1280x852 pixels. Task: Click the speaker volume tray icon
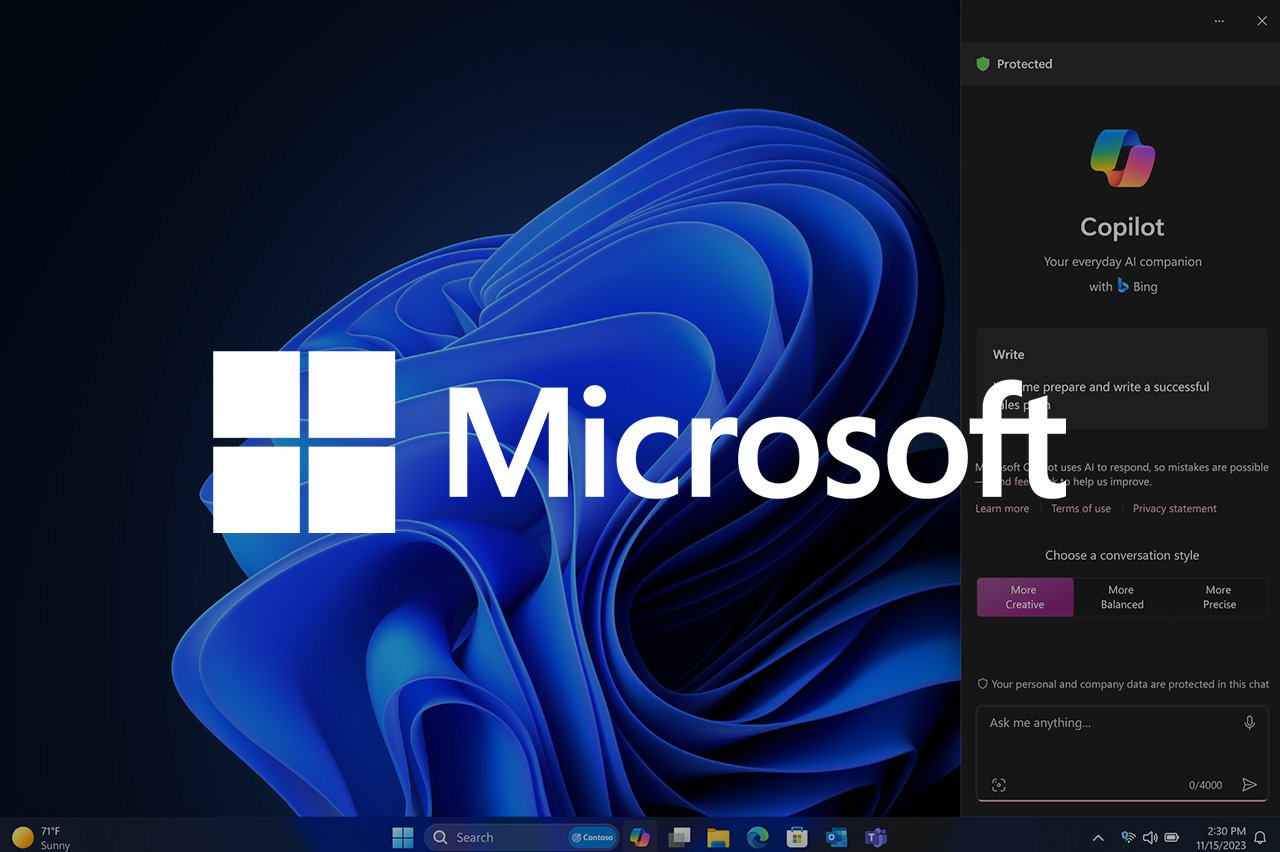1150,837
